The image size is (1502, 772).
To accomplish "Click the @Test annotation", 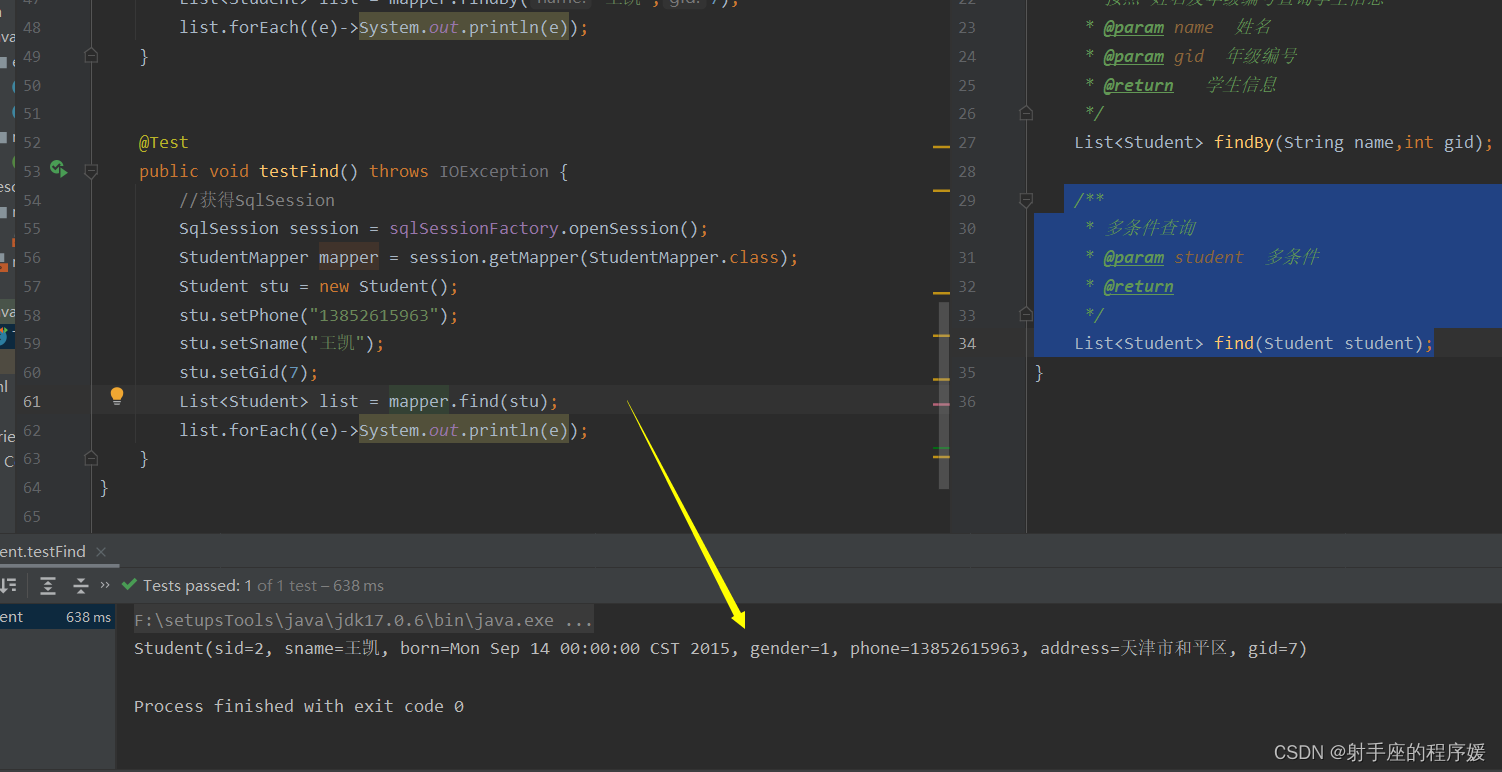I will tap(164, 142).
